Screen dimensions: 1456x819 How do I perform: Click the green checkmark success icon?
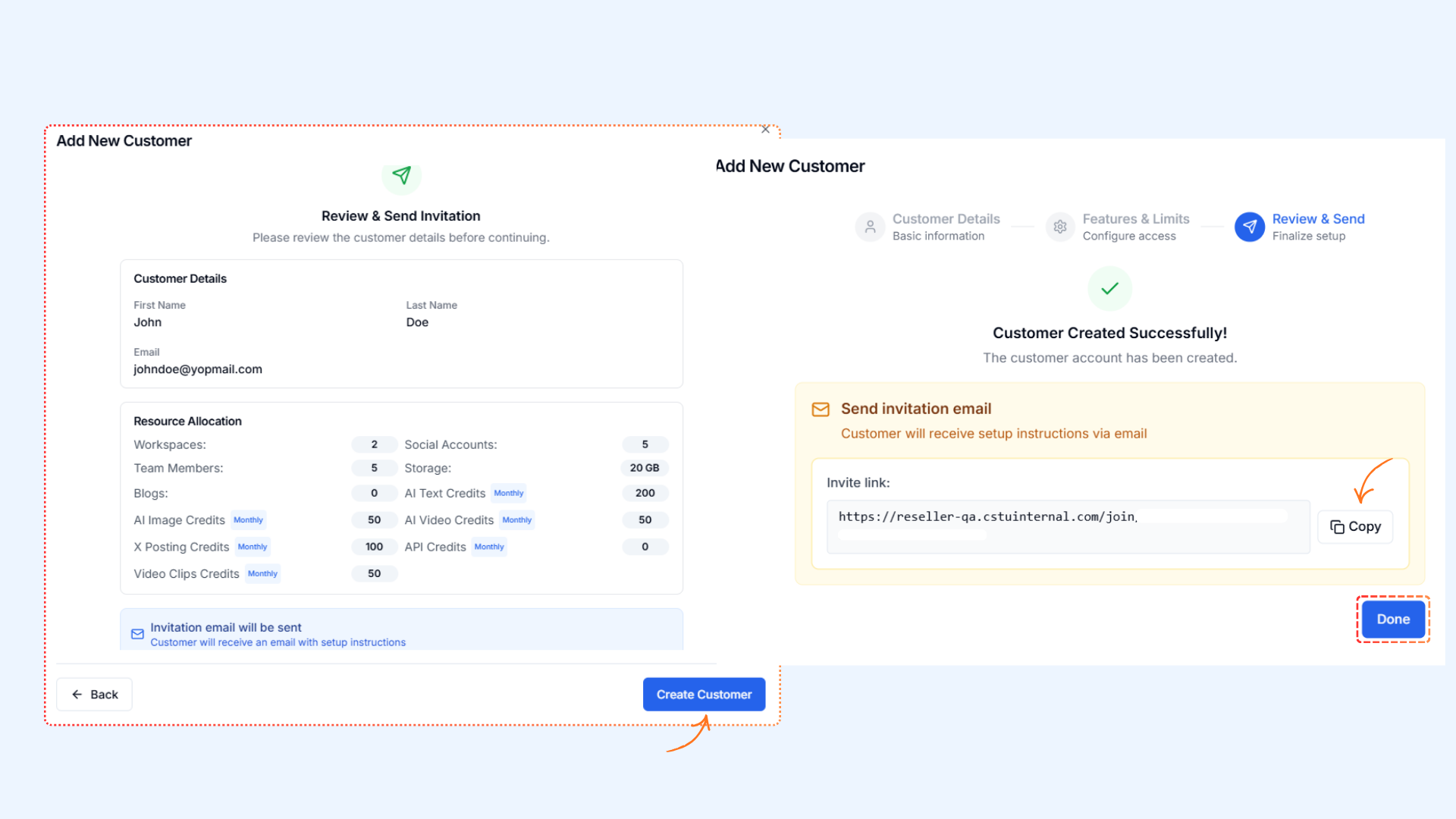(x=1109, y=288)
